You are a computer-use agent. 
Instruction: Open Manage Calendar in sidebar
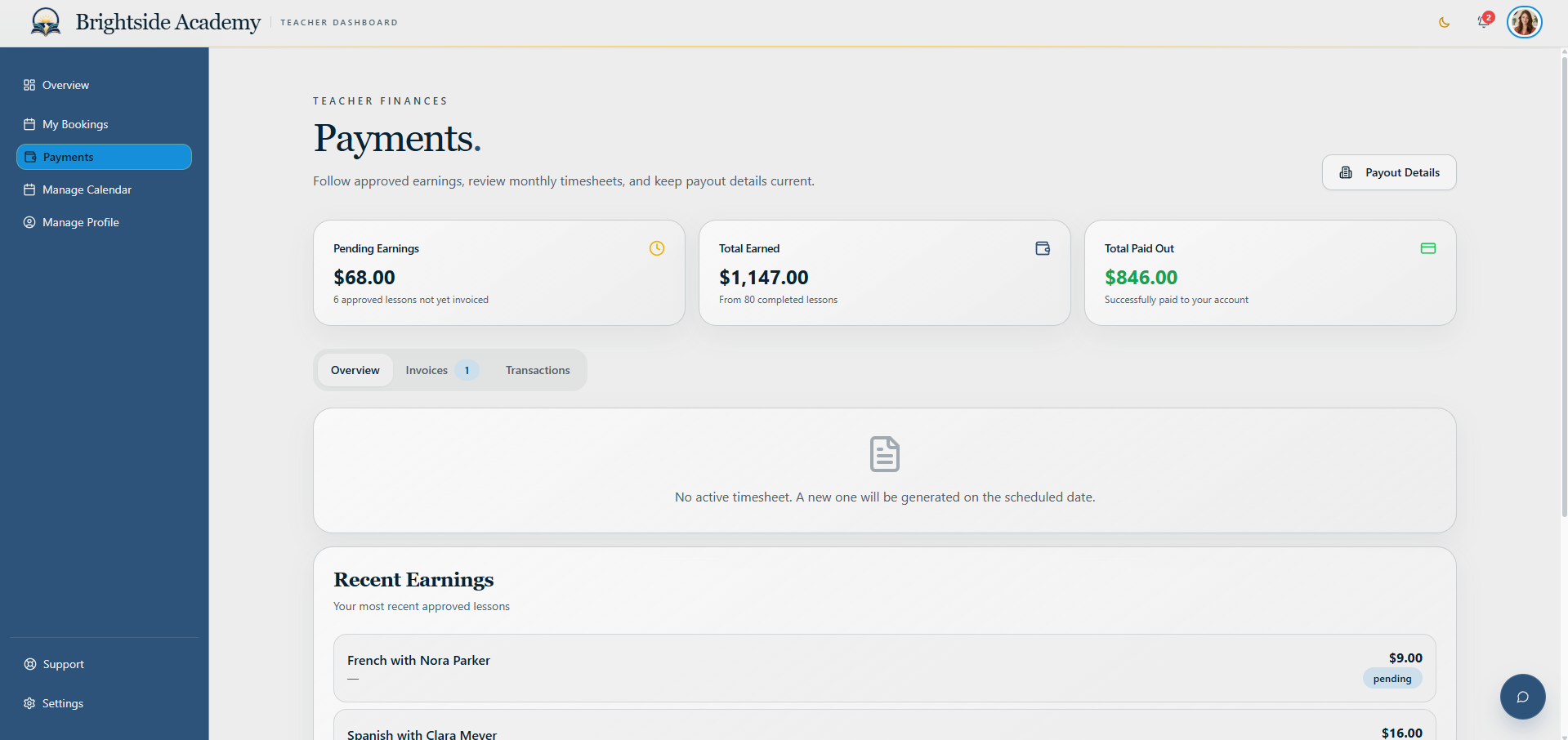104,189
